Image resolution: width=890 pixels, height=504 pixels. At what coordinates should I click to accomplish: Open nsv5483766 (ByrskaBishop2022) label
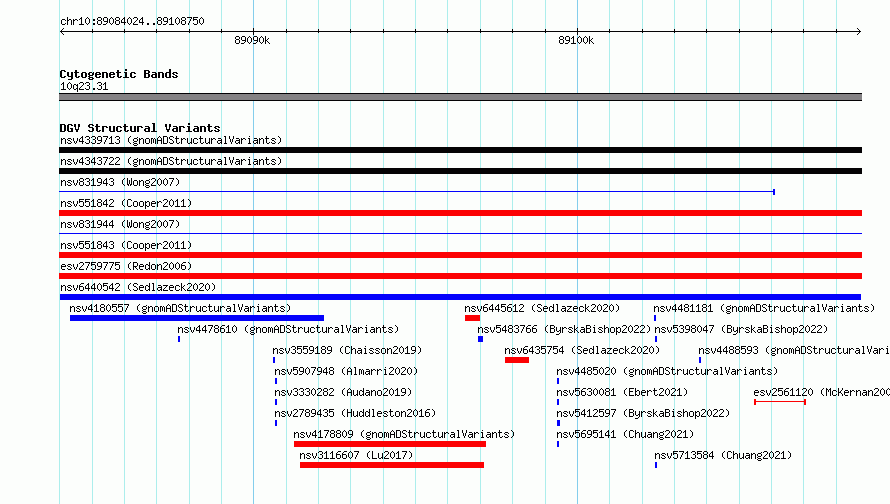pyautogui.click(x=564, y=329)
